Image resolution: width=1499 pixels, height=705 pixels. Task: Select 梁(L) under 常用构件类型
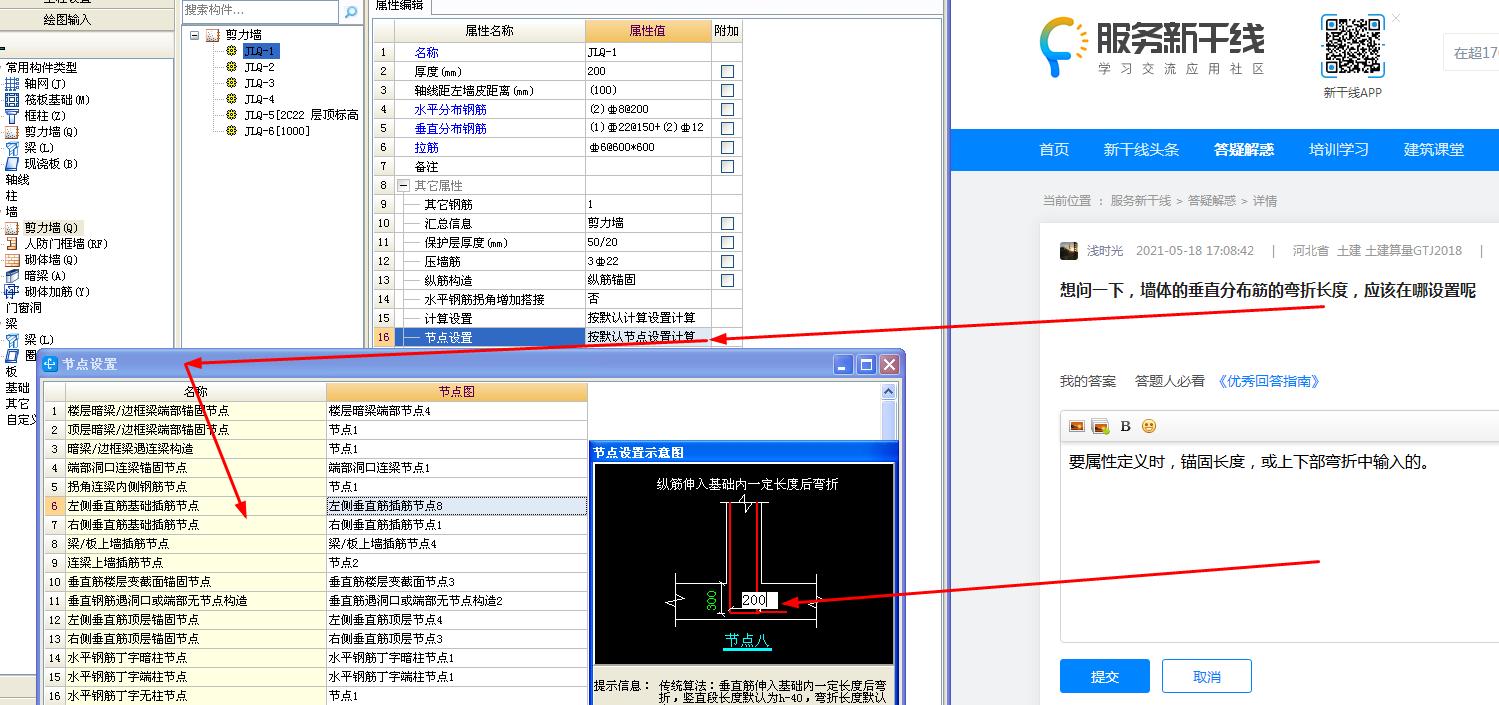[29, 148]
